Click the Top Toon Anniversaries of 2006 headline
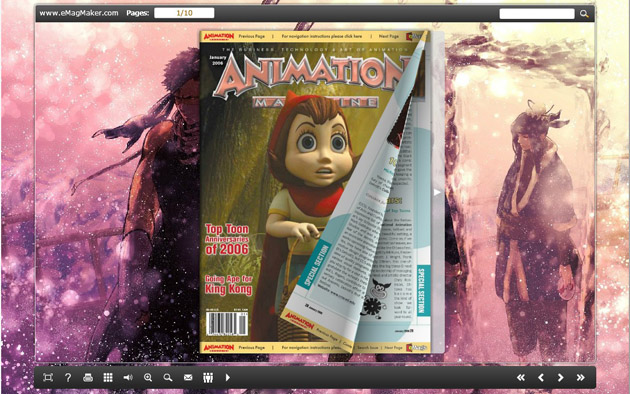 tap(227, 239)
